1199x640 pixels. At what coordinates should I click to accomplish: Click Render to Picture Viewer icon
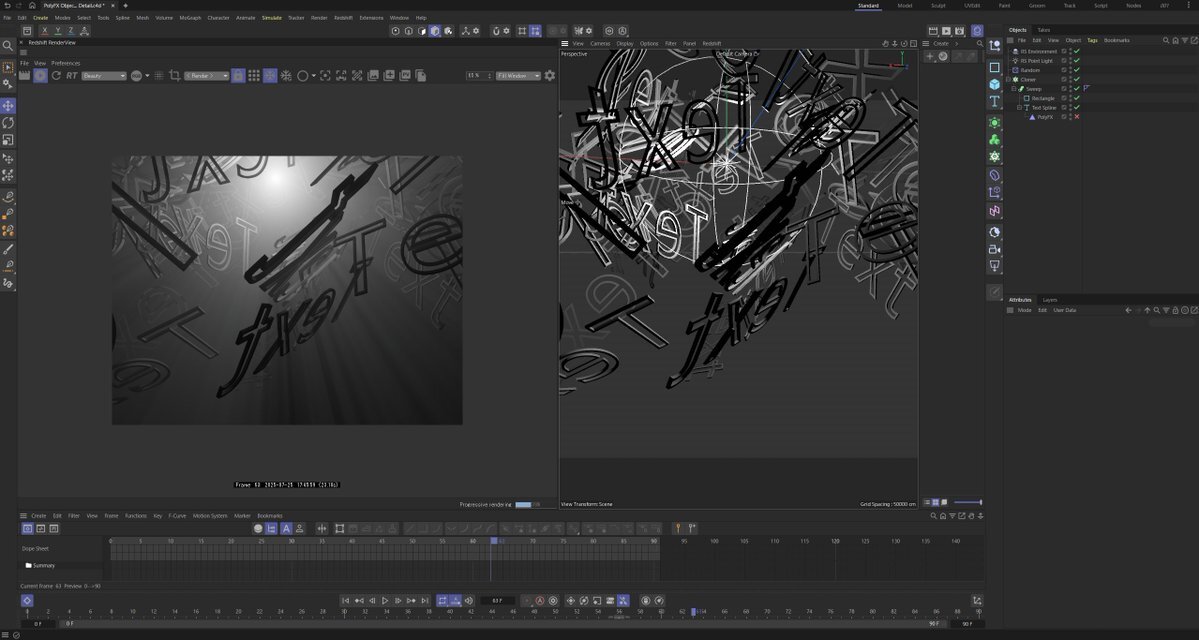click(x=946, y=31)
